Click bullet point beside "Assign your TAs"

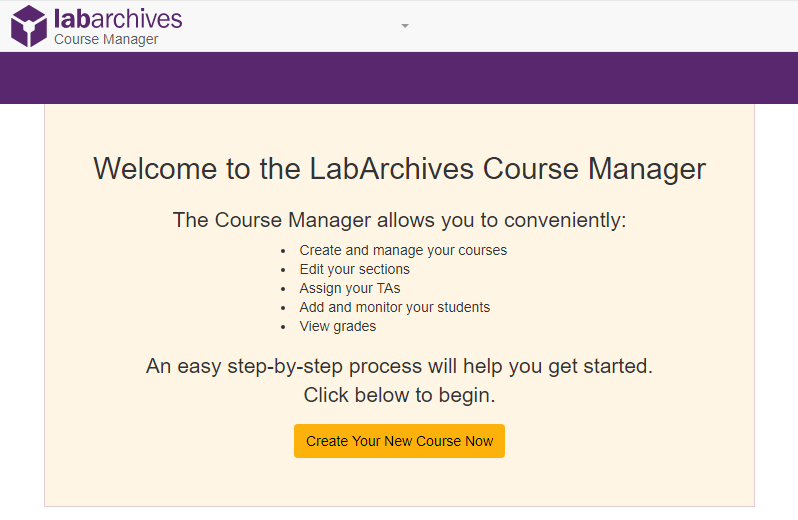(x=284, y=289)
